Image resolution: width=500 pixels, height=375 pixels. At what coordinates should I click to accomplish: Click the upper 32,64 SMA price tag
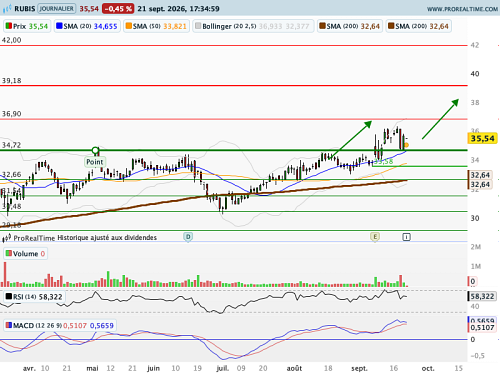(x=480, y=175)
